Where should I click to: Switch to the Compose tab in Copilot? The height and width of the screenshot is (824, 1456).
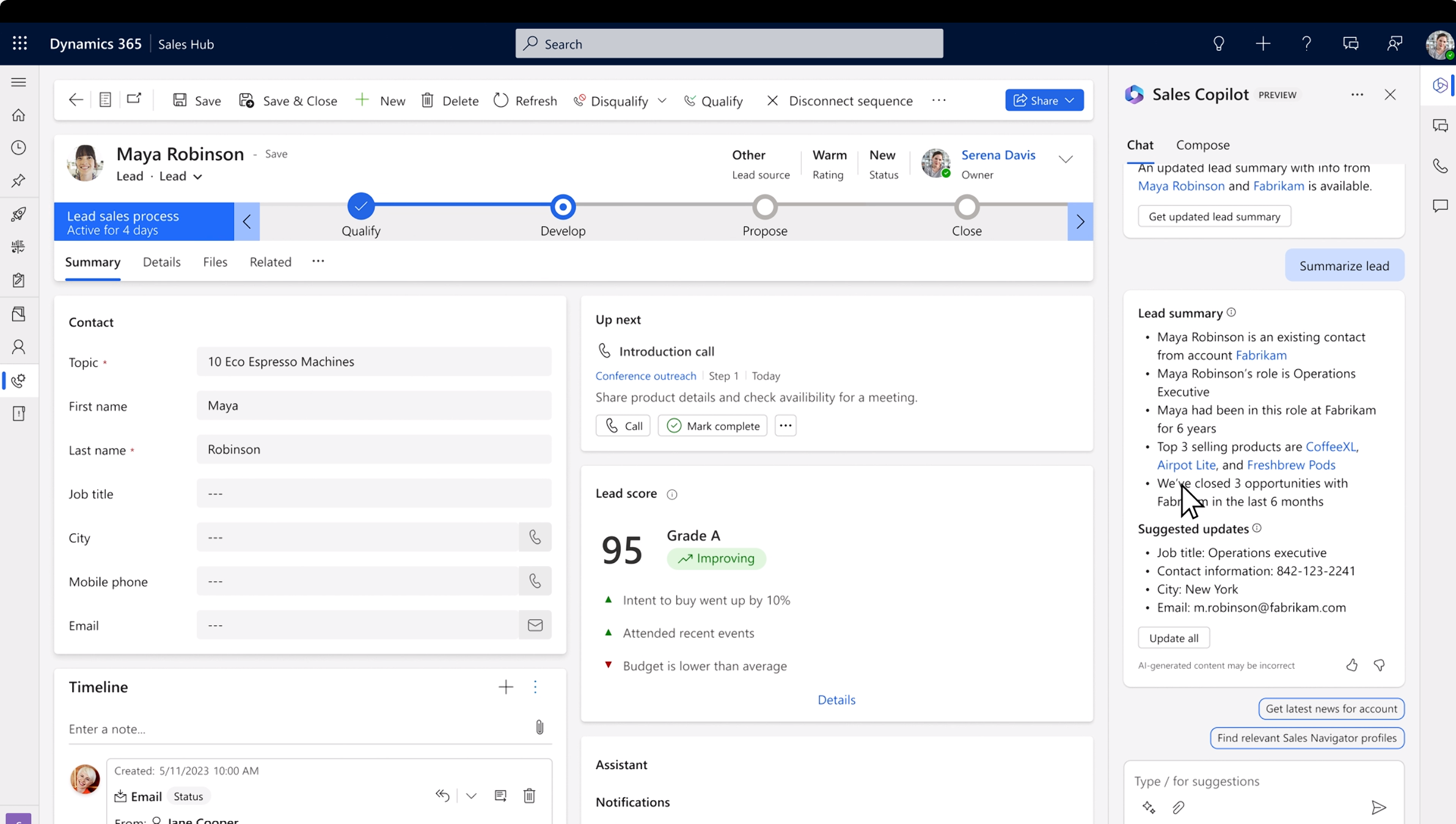pos(1202,144)
